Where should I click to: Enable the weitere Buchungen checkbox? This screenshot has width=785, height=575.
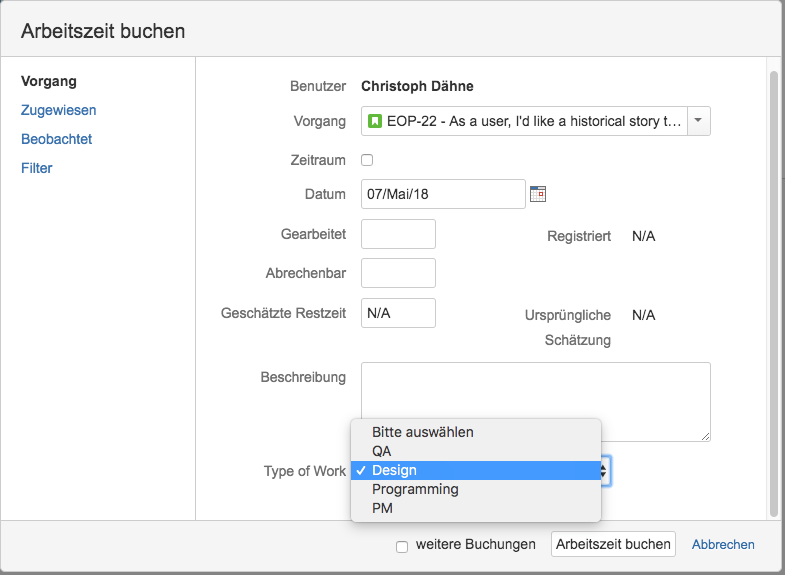[x=402, y=546]
